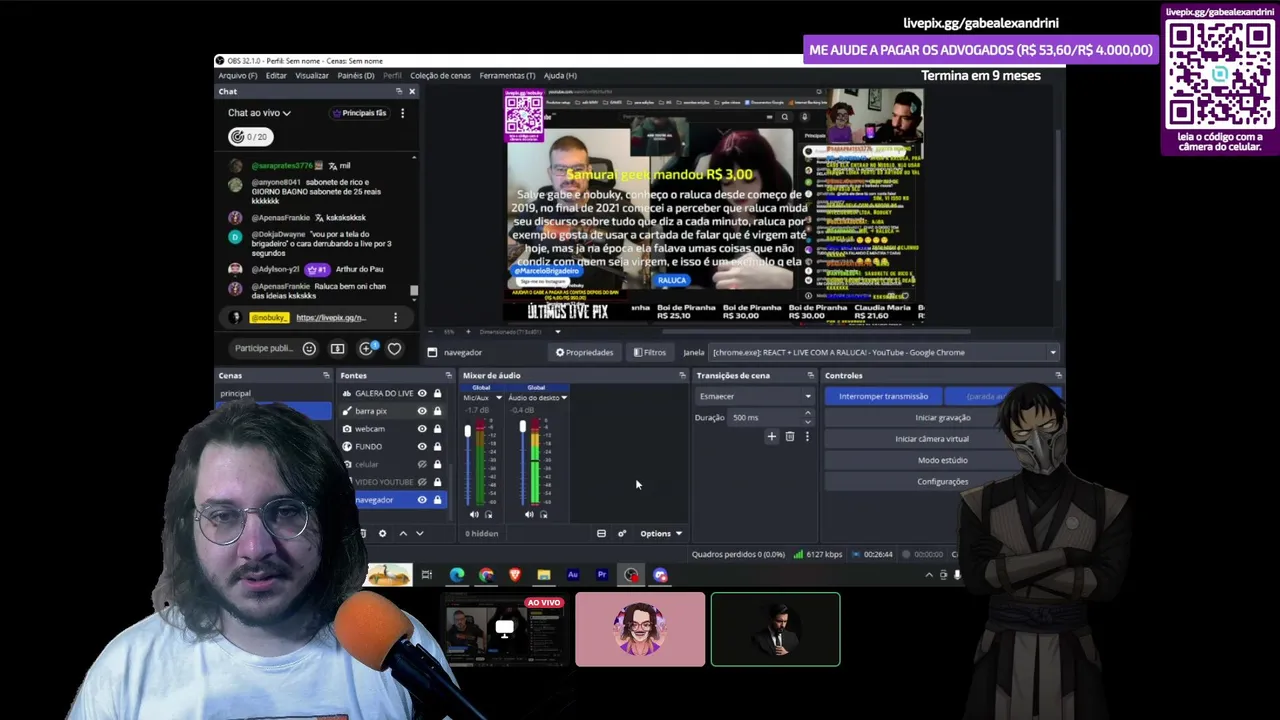Toggle monitoring headphone icon for Mic/Aux

488,514
